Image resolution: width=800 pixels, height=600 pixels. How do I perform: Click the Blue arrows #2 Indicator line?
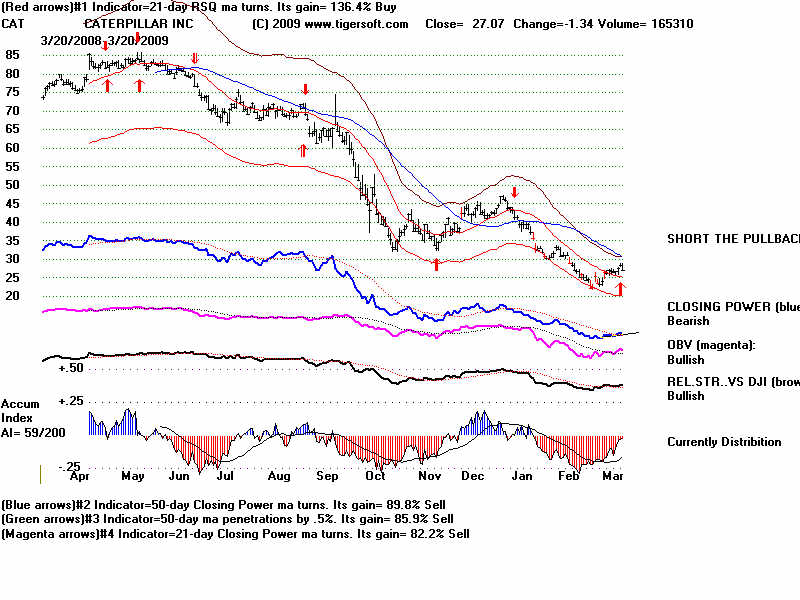224,504
